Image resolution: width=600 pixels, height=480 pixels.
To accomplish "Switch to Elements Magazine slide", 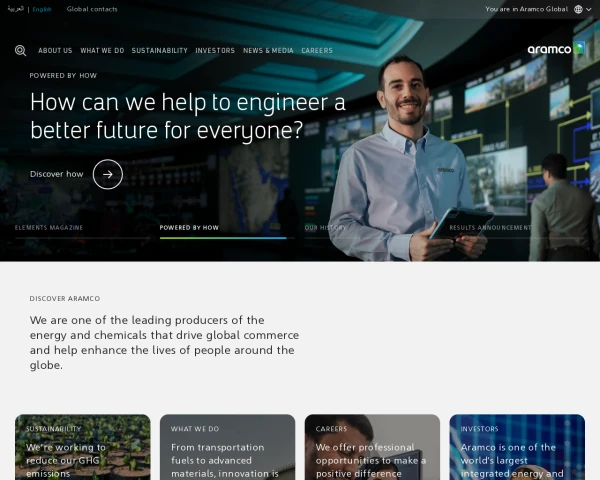I will click(x=49, y=228).
